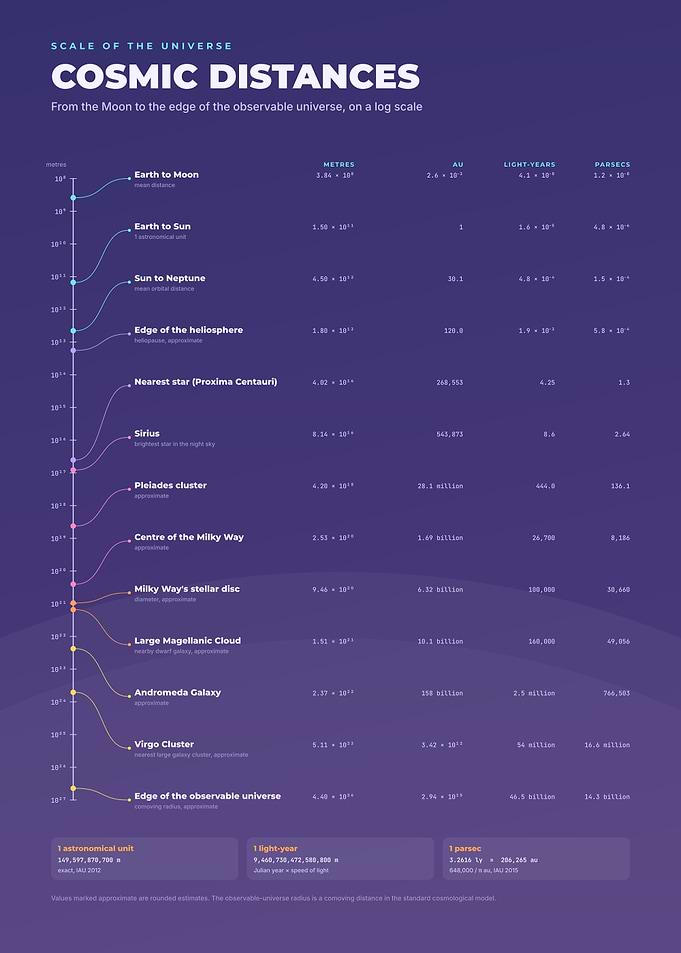
Task: Click the subtitle beginning "From the Moon to the edge"
Action: (237, 107)
